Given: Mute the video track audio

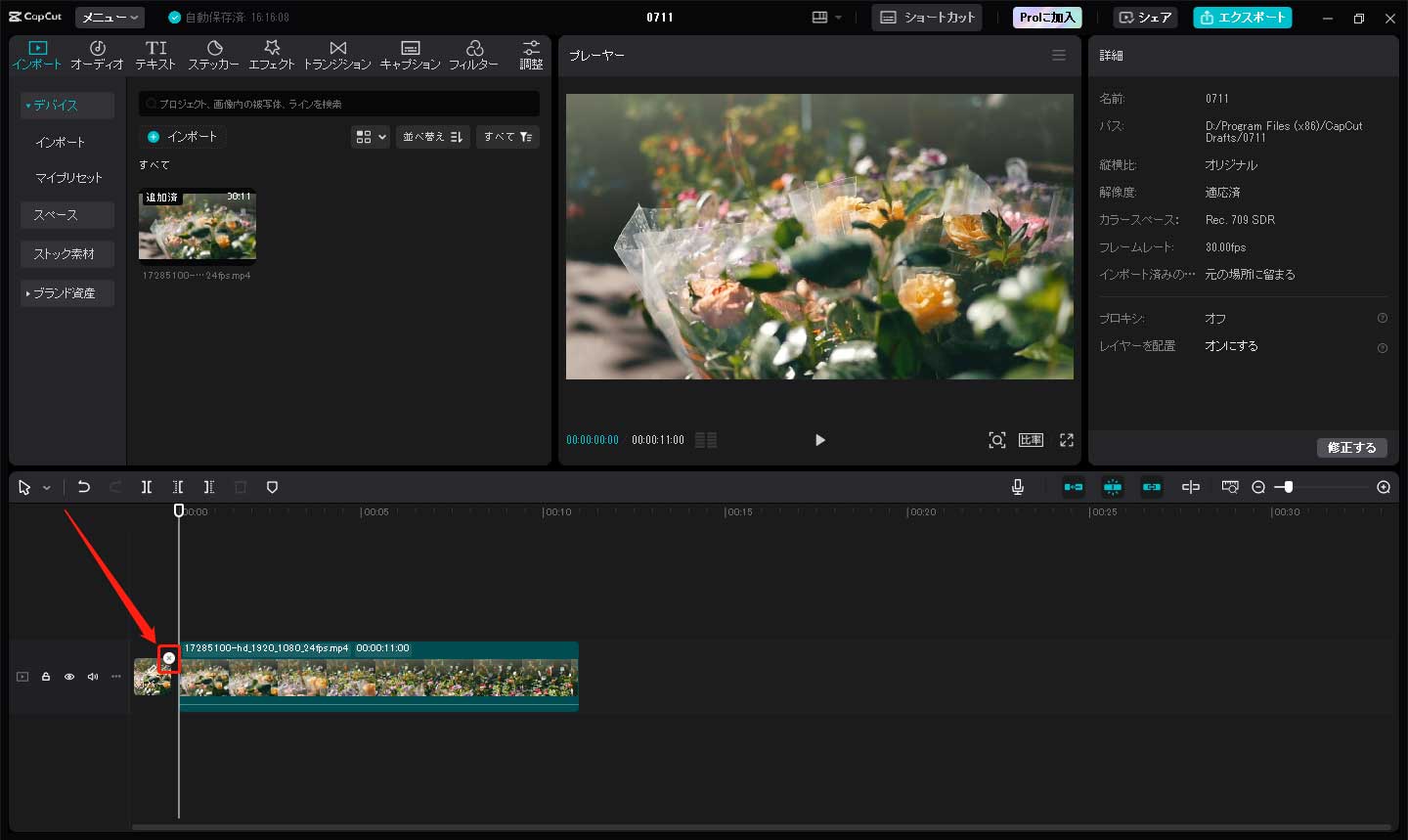Looking at the screenshot, I should (x=93, y=677).
